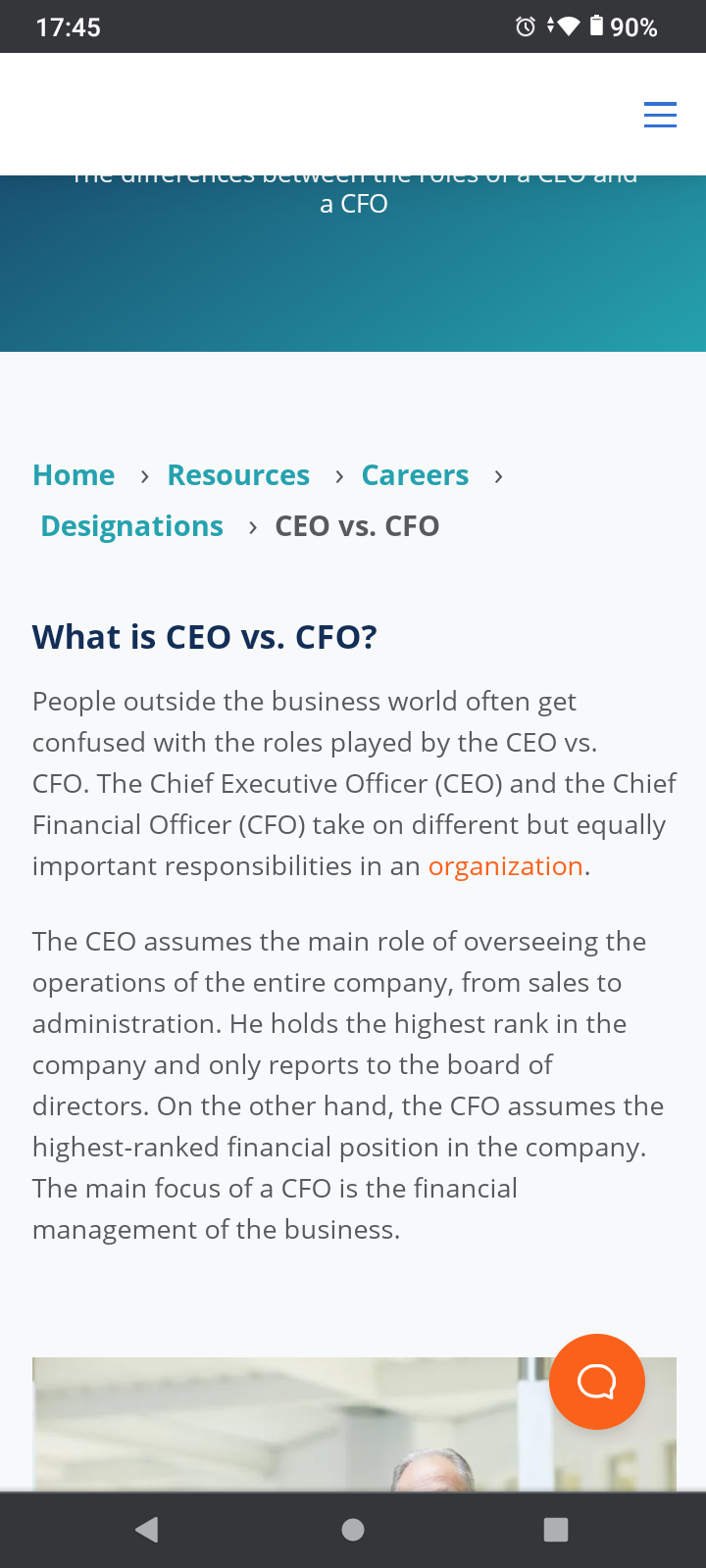This screenshot has width=706, height=1568.
Task: Click the chevron after Home breadcrumb
Action: [145, 476]
